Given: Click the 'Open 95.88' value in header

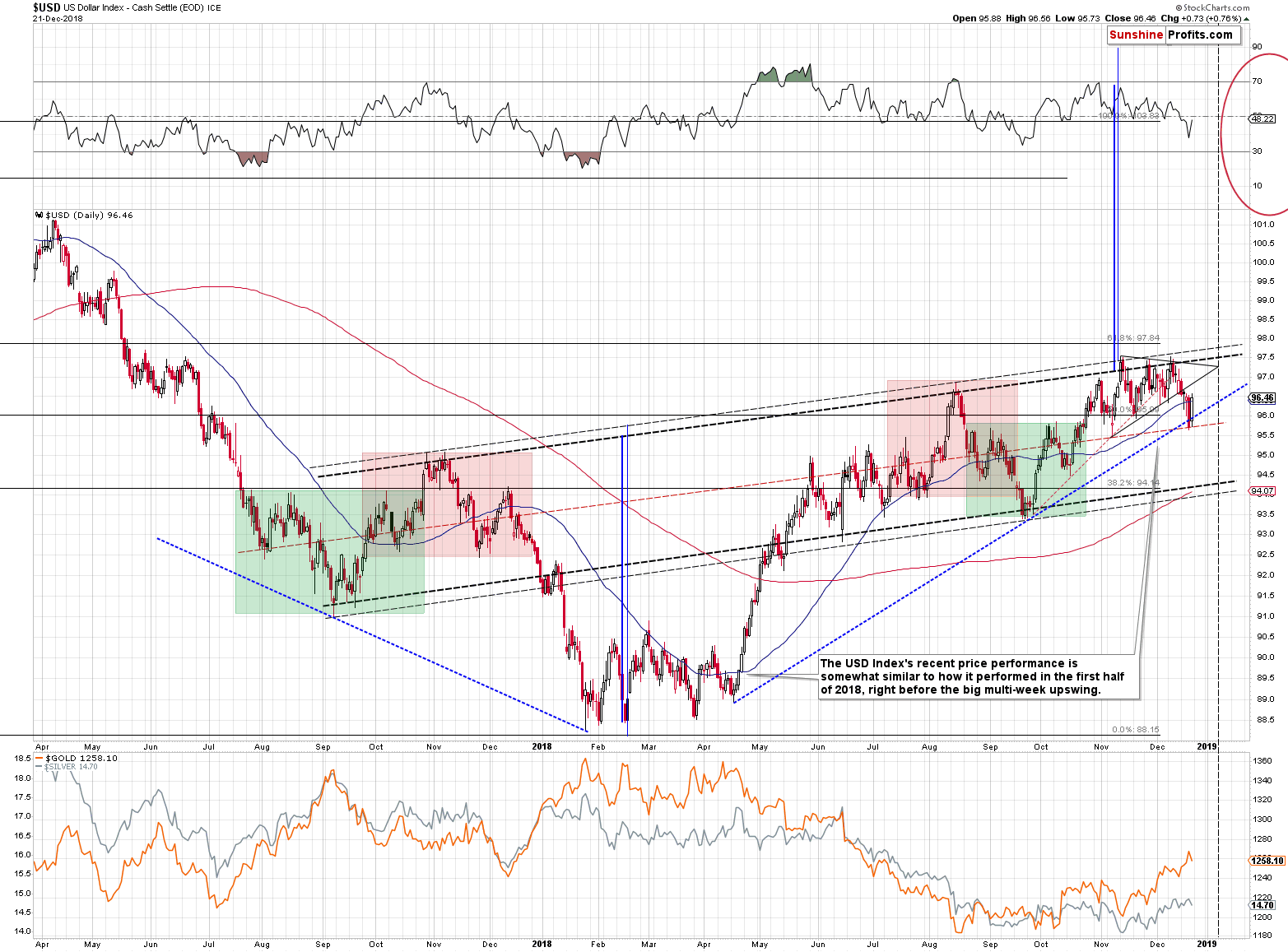Looking at the screenshot, I should pyautogui.click(x=977, y=18).
